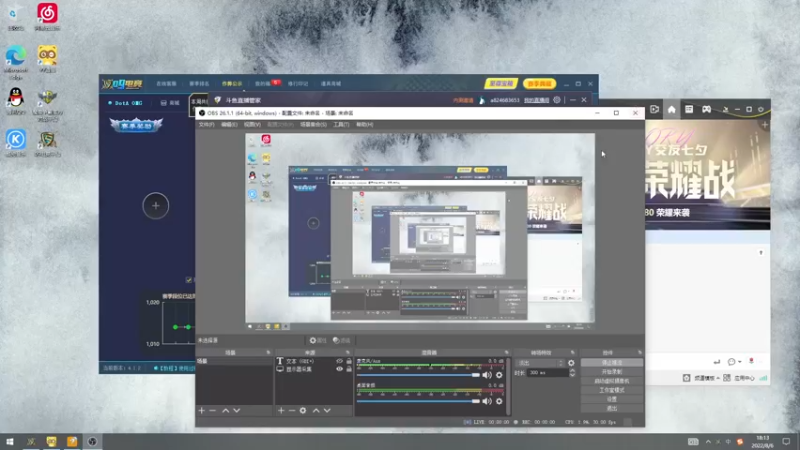Toggle lock on 文本 (GDI+) source
The width and height of the screenshot is (800, 450).
(349, 361)
